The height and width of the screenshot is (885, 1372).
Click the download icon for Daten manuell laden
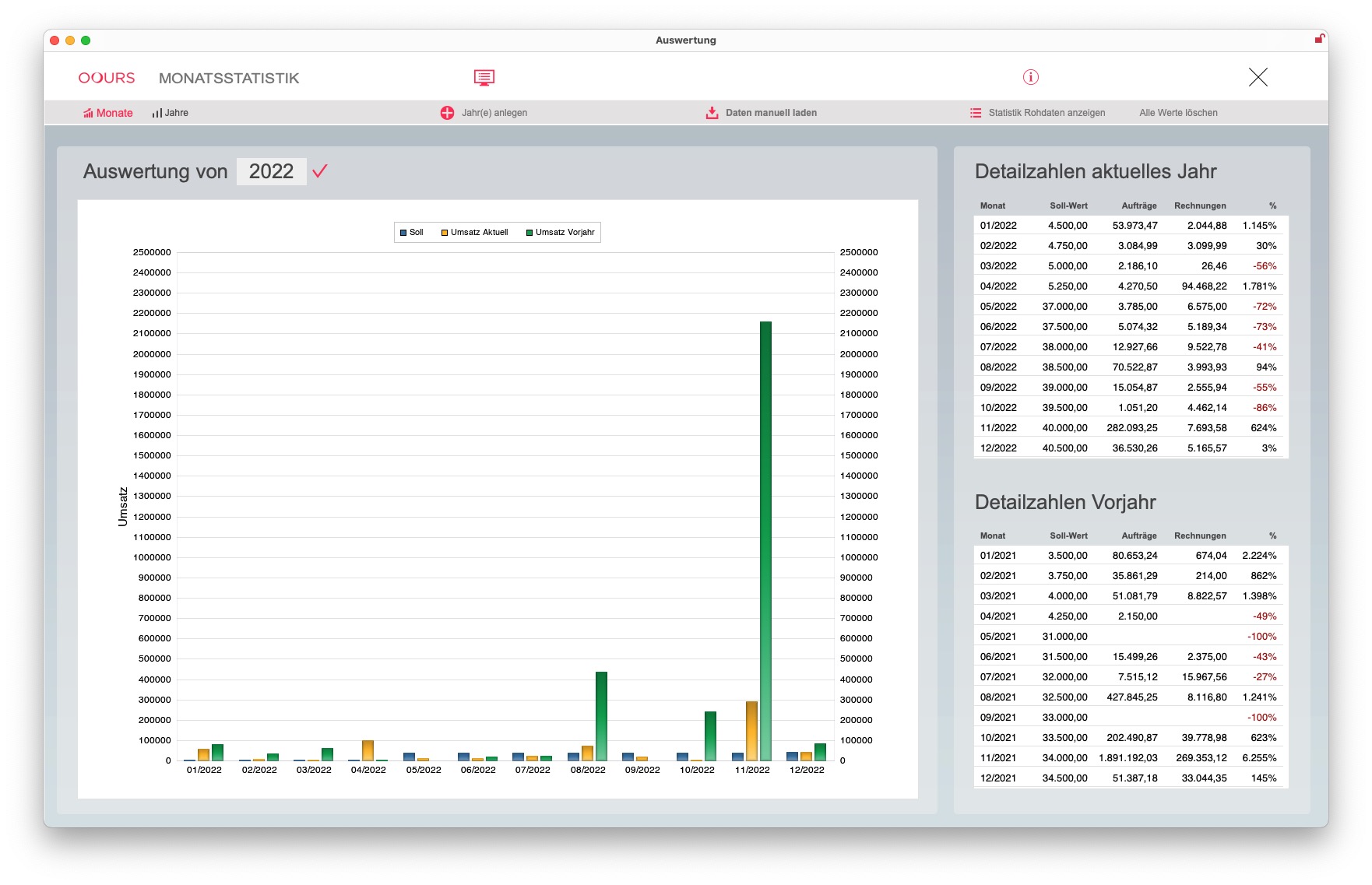tap(712, 113)
